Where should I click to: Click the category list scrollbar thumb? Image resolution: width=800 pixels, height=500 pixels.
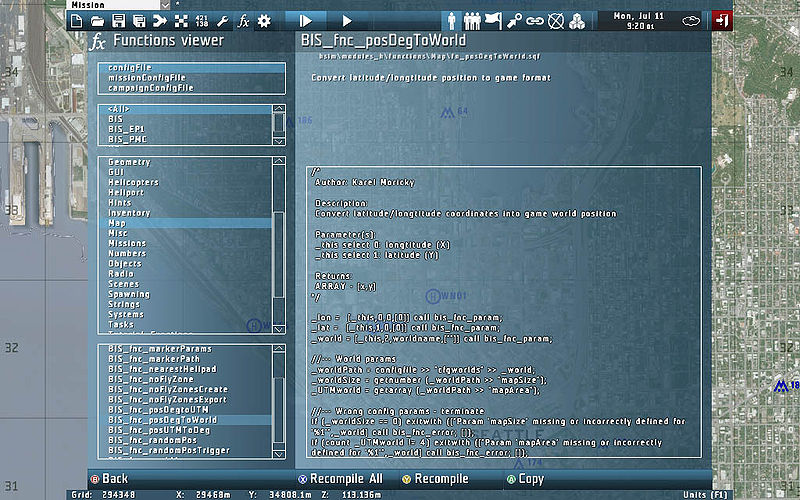[279, 254]
